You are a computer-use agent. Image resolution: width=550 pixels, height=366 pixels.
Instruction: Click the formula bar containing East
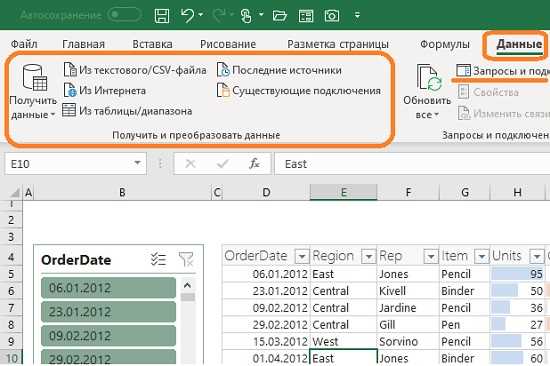coord(412,164)
